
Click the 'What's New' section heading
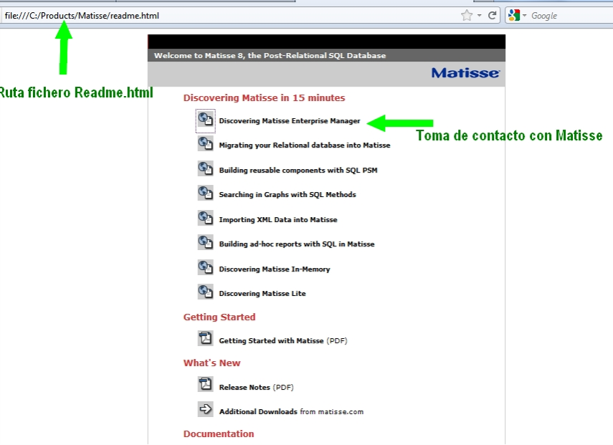coord(212,363)
